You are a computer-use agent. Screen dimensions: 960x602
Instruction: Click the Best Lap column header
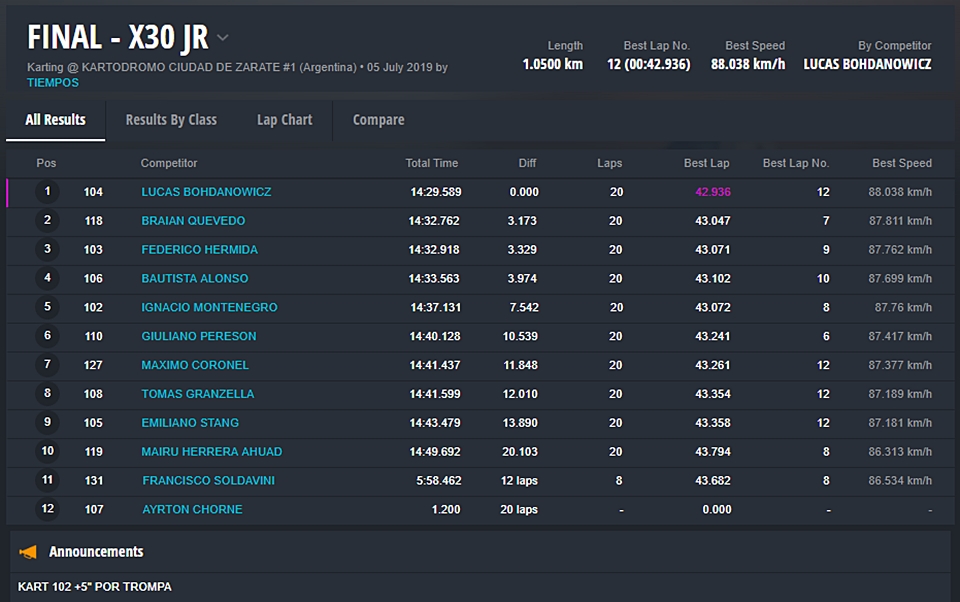point(706,163)
